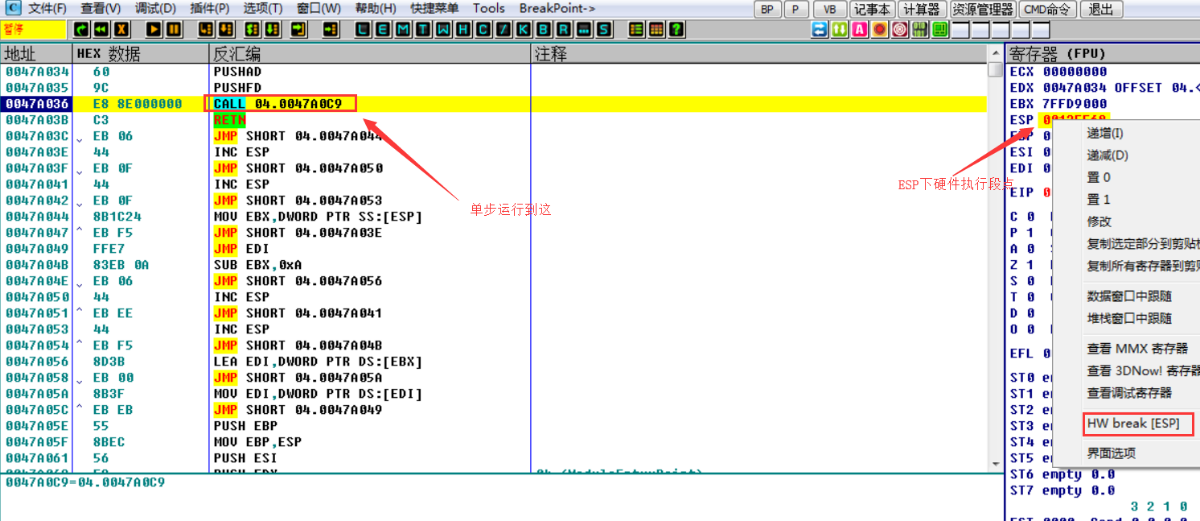The height and width of the screenshot is (521, 1200).
Task: Click the VB button
Action: coord(828,9)
